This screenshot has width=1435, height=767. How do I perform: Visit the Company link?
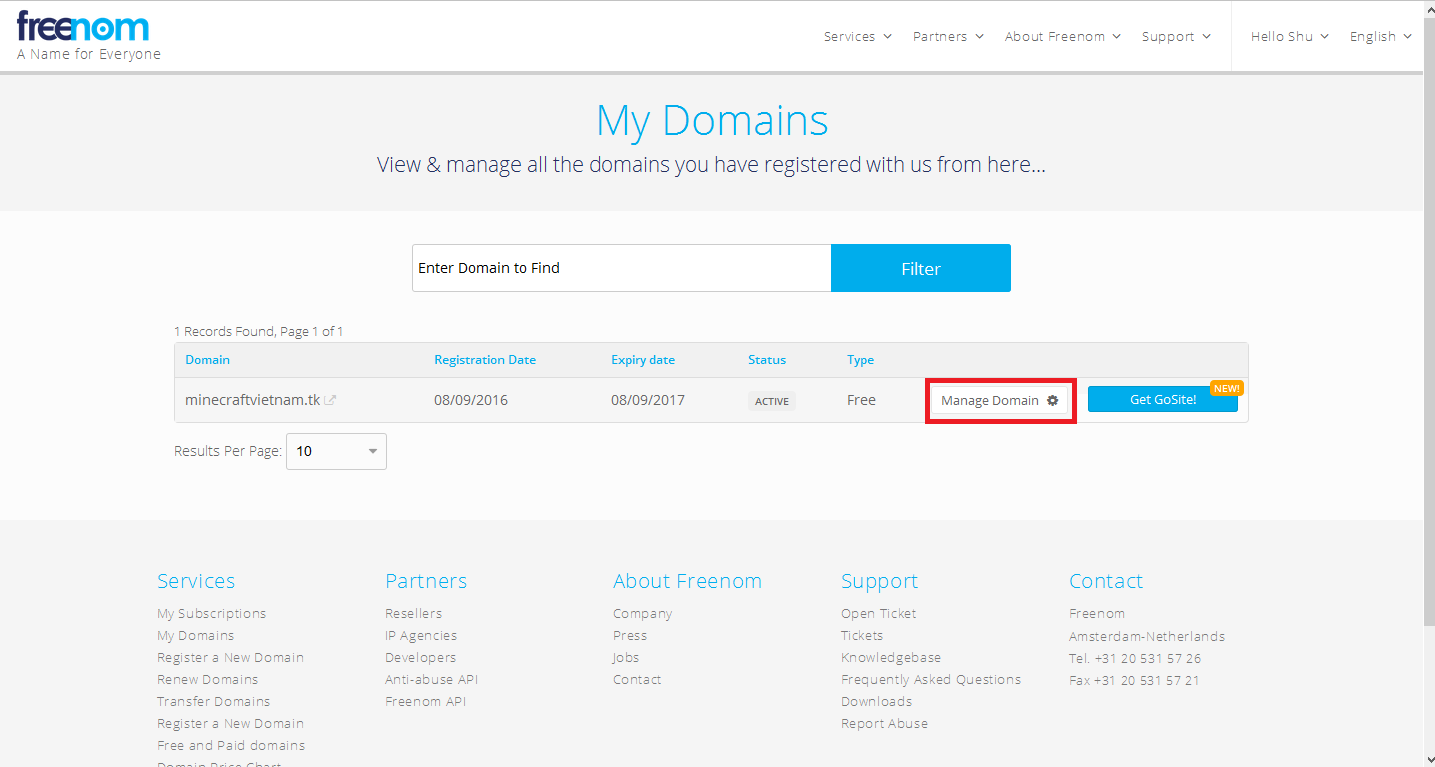pyautogui.click(x=643, y=614)
